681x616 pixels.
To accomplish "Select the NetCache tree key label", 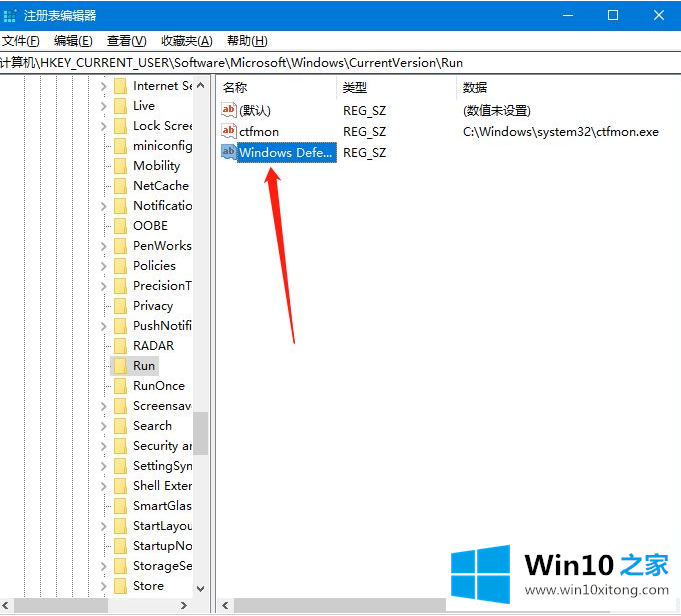I will tap(161, 186).
